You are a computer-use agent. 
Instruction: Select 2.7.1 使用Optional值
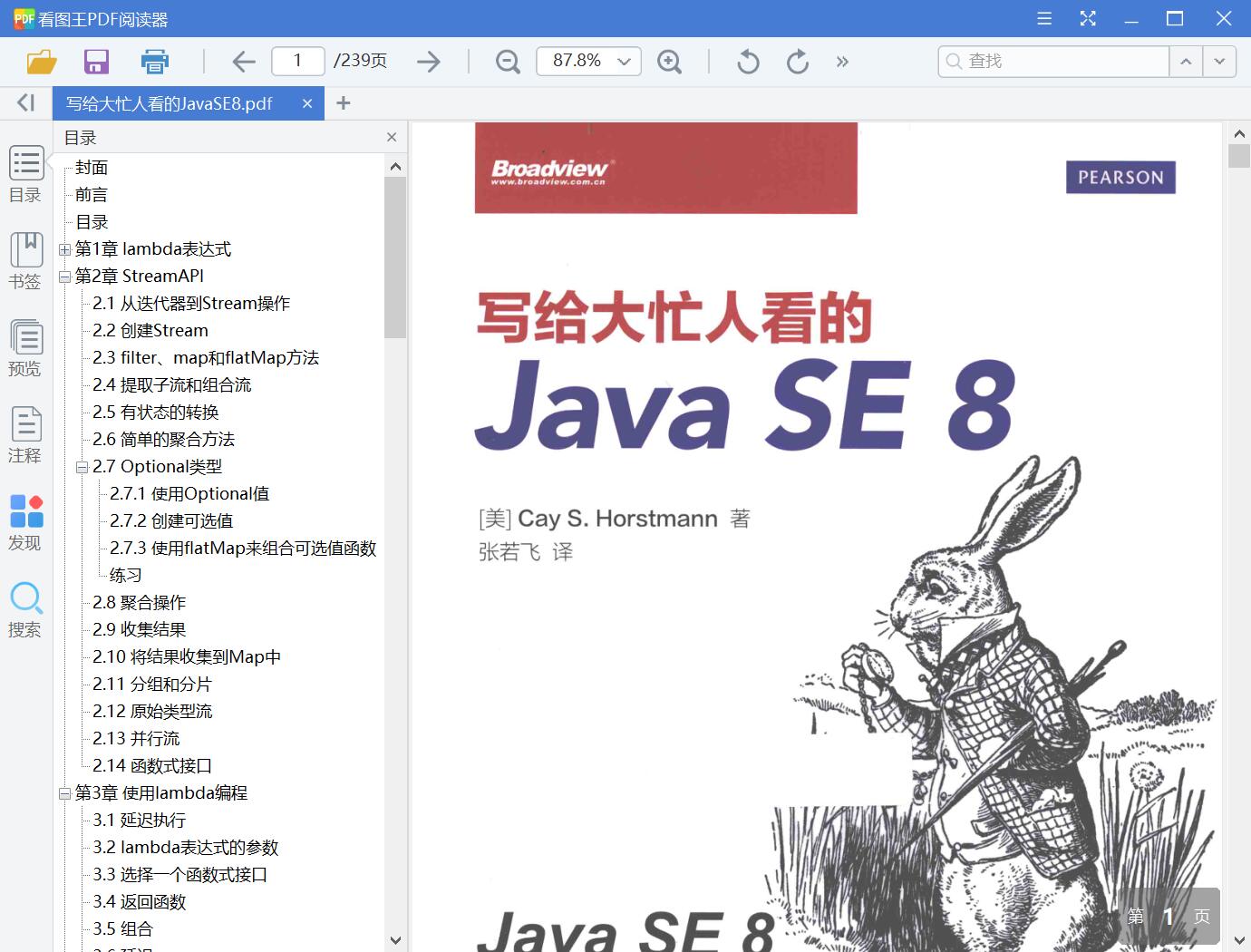tap(189, 494)
